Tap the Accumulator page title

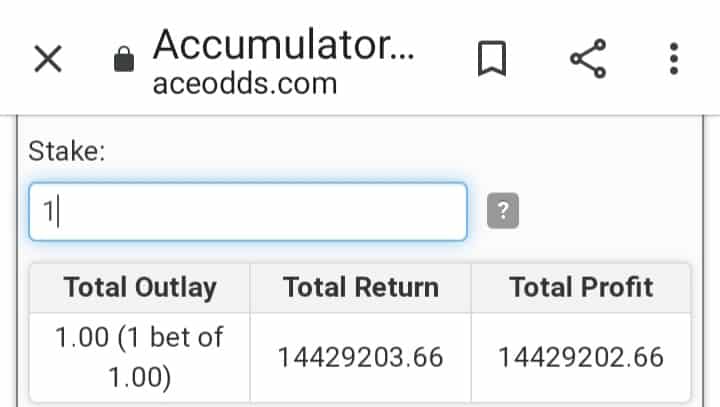click(x=284, y=45)
